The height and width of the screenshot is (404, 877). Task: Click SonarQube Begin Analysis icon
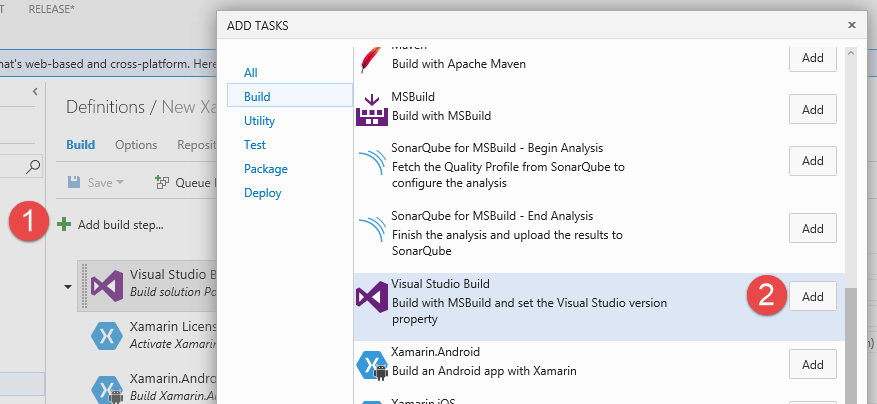point(371,163)
